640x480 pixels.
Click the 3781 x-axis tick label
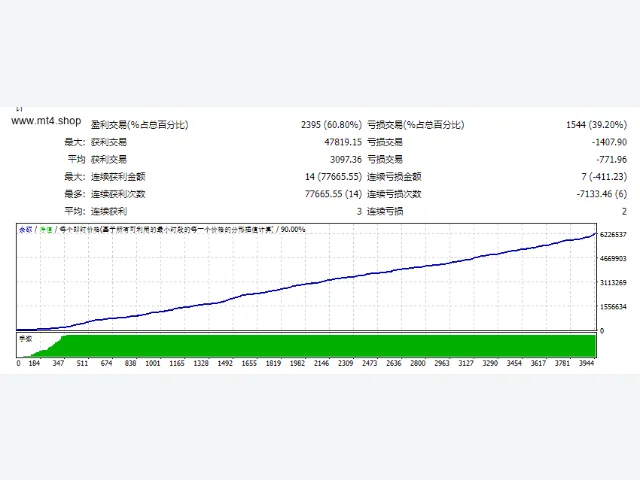click(562, 363)
